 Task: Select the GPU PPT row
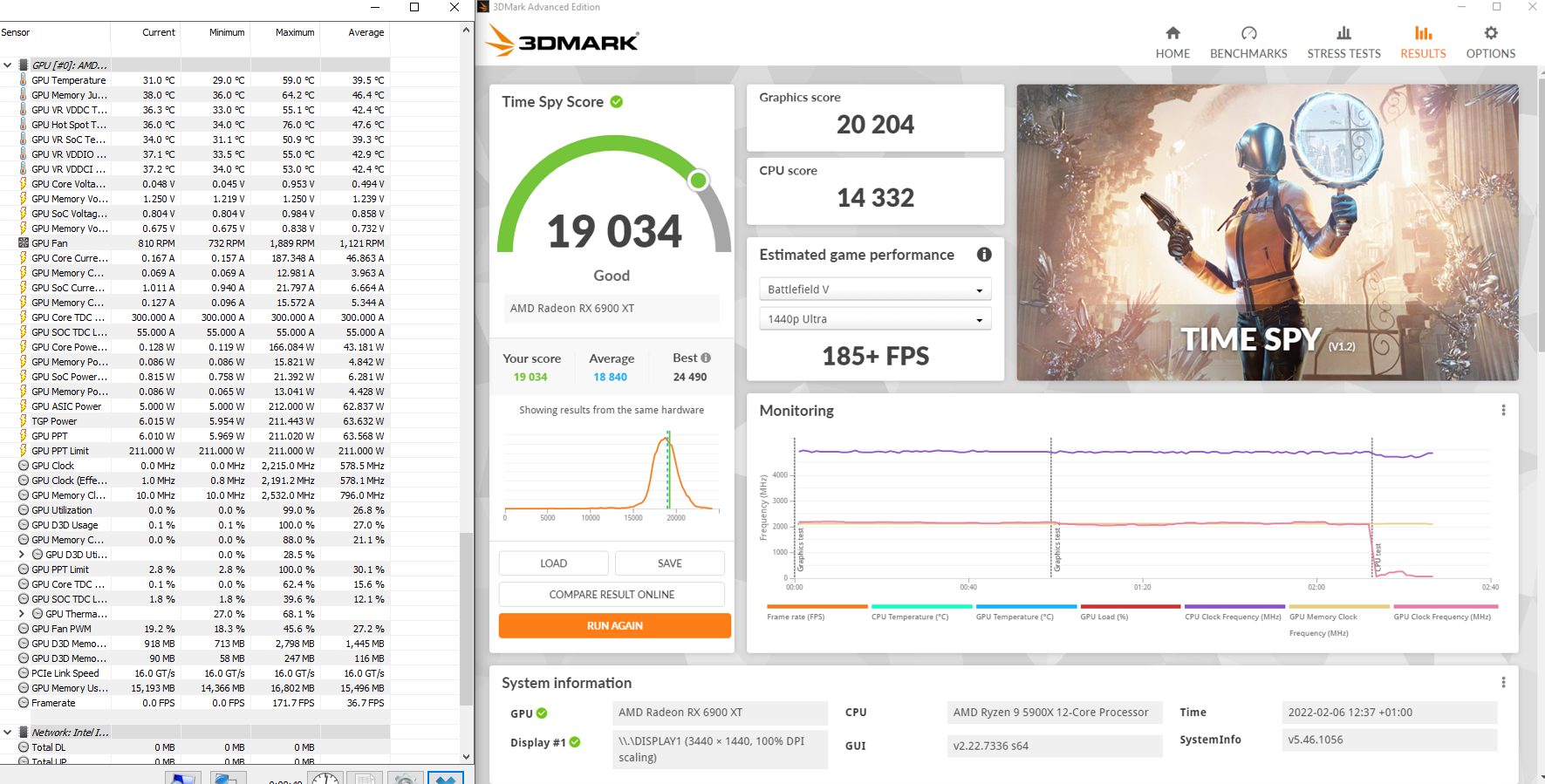click(x=195, y=436)
